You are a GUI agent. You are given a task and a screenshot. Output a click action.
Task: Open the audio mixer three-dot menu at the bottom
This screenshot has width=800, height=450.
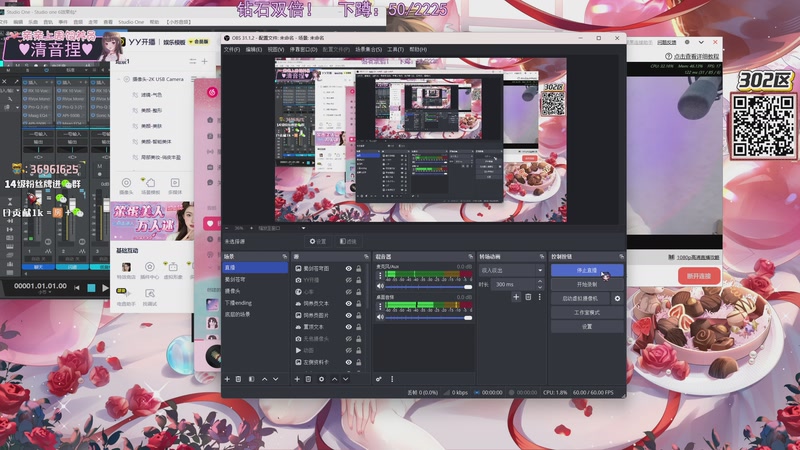pos(392,379)
